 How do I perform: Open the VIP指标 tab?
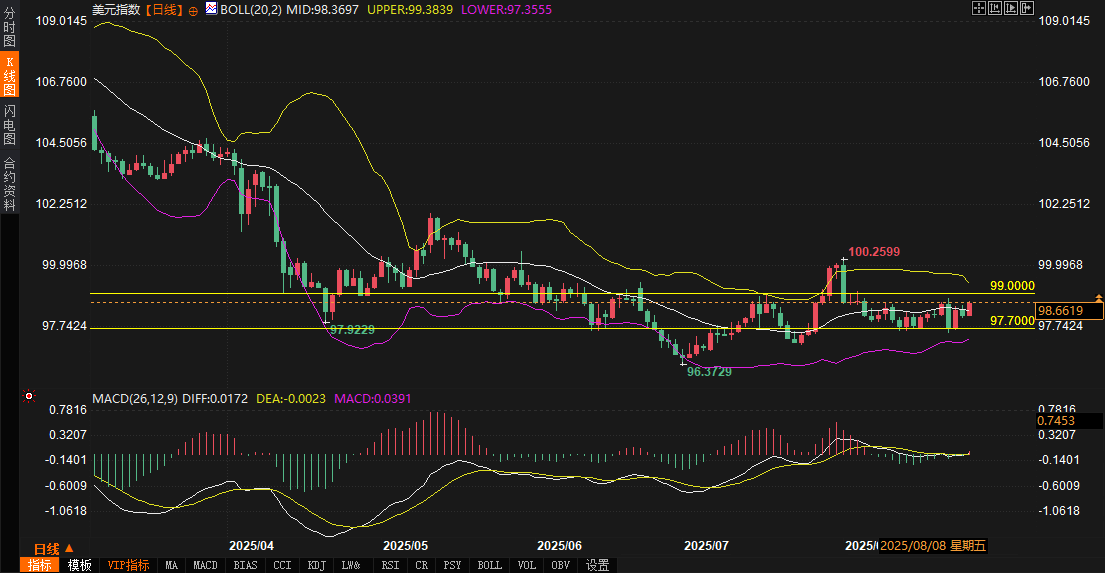128,565
